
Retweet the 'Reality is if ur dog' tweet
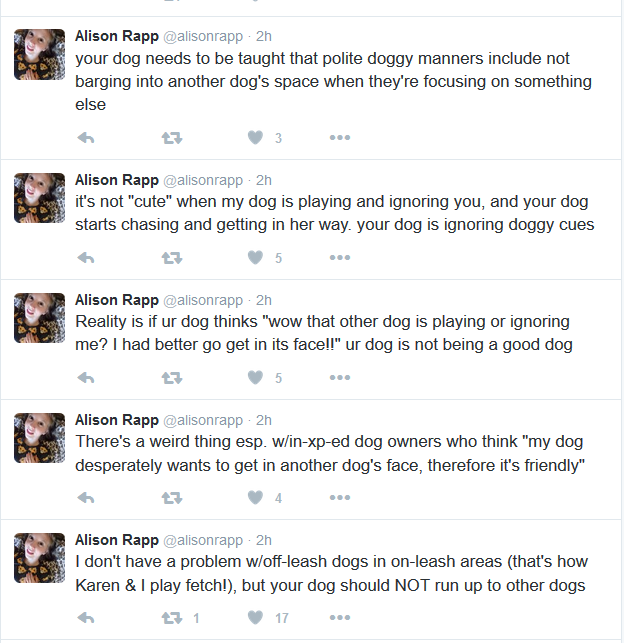click(x=171, y=377)
